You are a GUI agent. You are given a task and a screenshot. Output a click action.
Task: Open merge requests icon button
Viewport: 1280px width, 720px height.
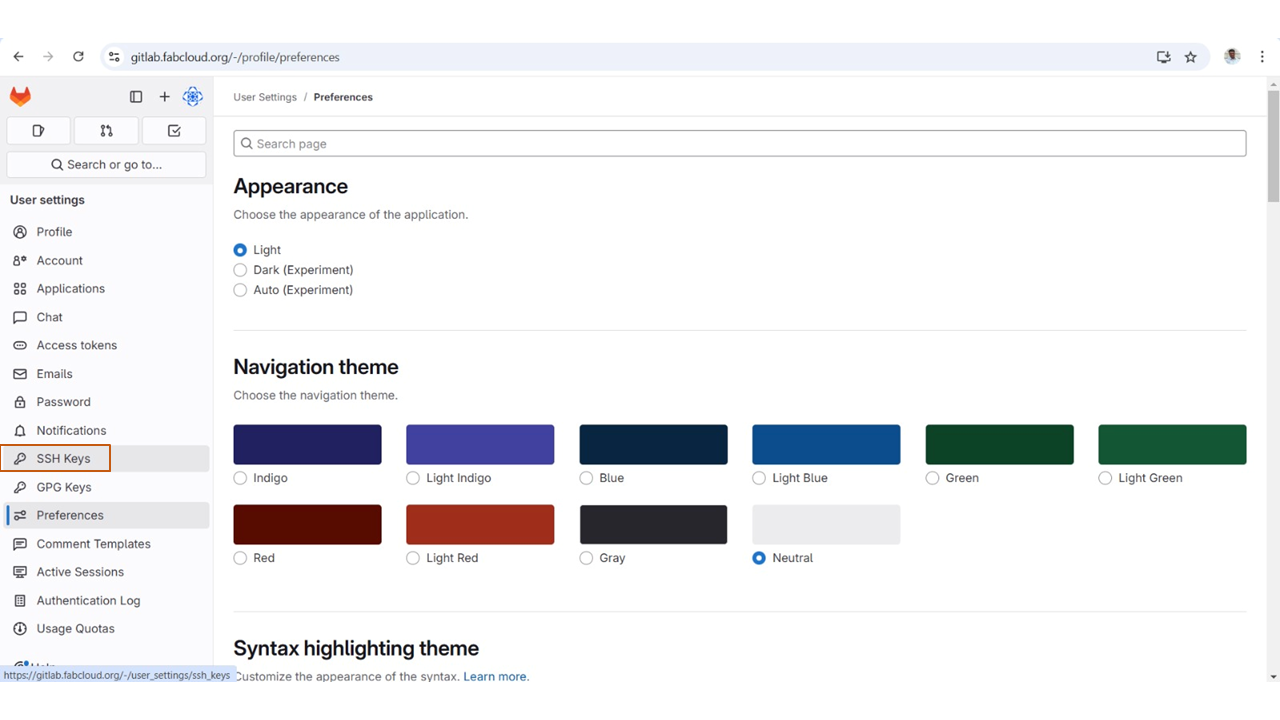click(106, 131)
